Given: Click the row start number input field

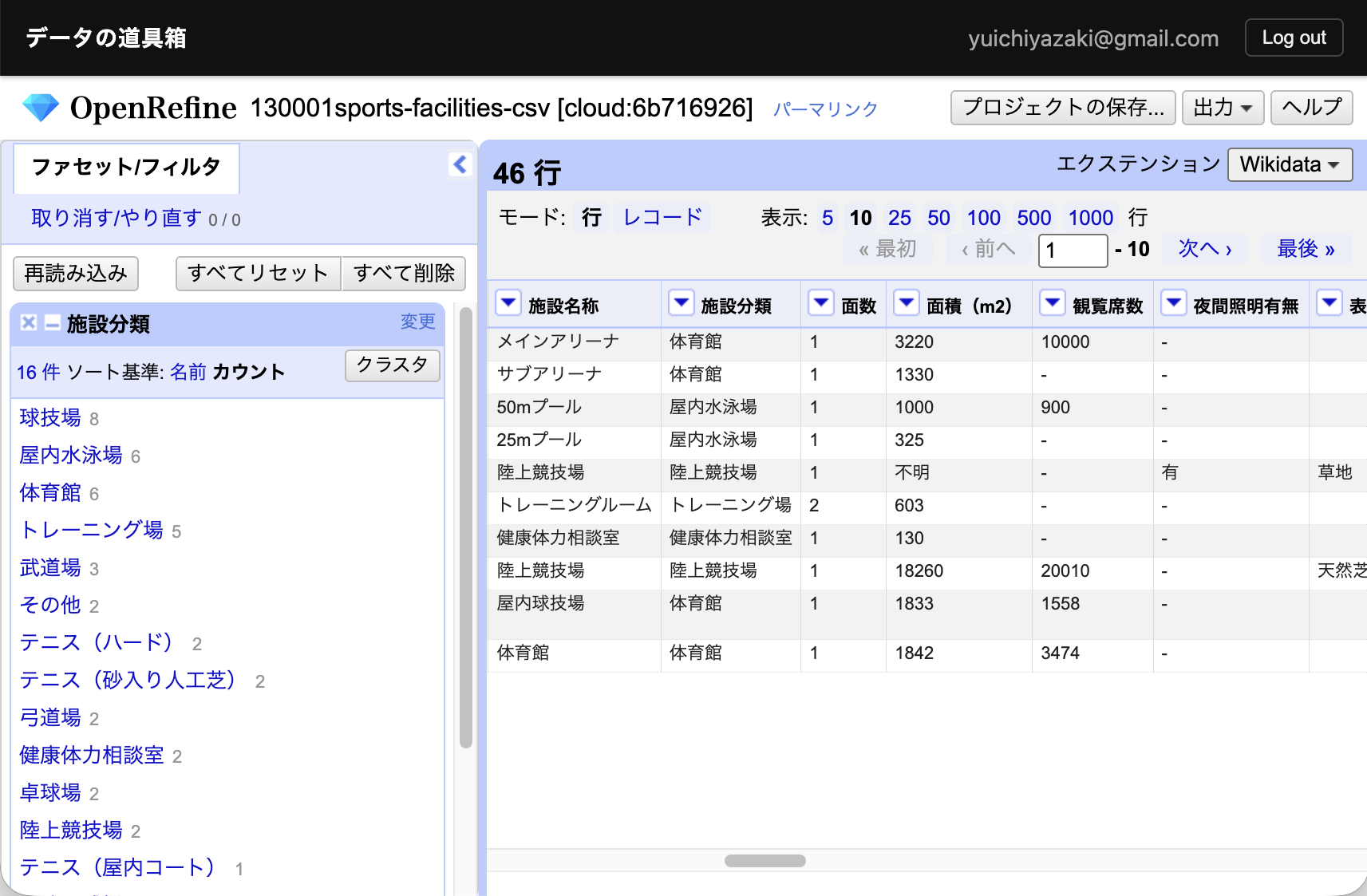Looking at the screenshot, I should coord(1073,251).
